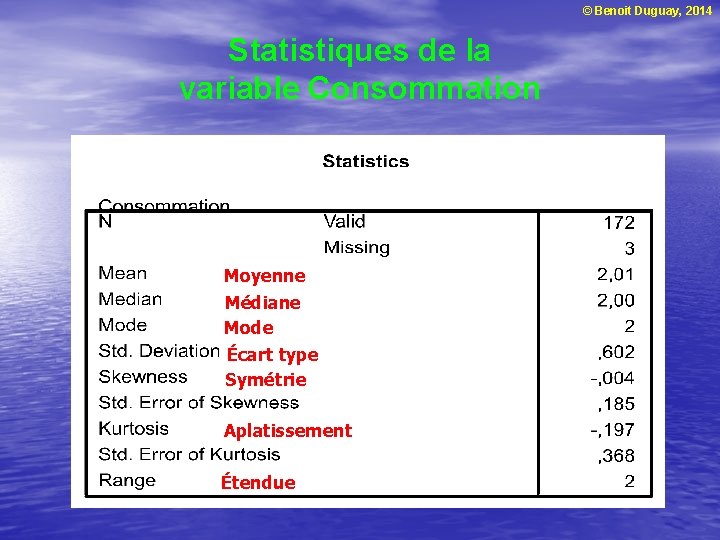Select the value ,368
The image size is (720, 540).
[x=616, y=456]
